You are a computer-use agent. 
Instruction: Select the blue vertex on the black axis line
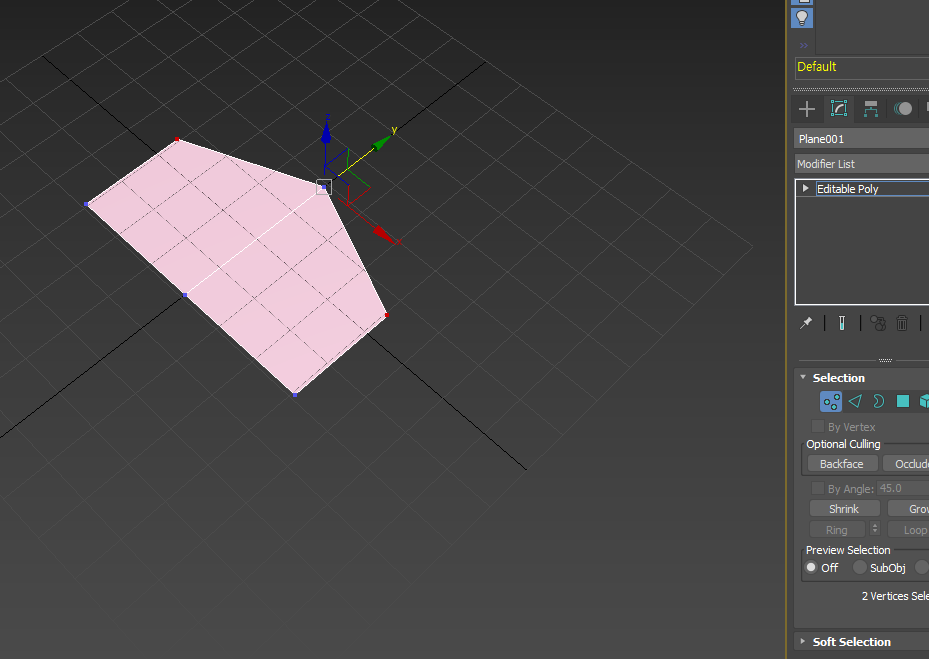[x=185, y=295]
